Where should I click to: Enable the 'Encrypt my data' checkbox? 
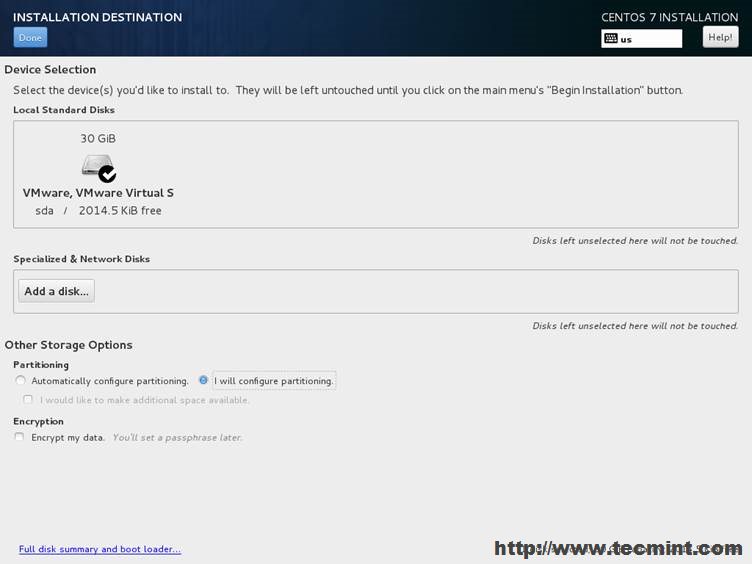(x=19, y=437)
